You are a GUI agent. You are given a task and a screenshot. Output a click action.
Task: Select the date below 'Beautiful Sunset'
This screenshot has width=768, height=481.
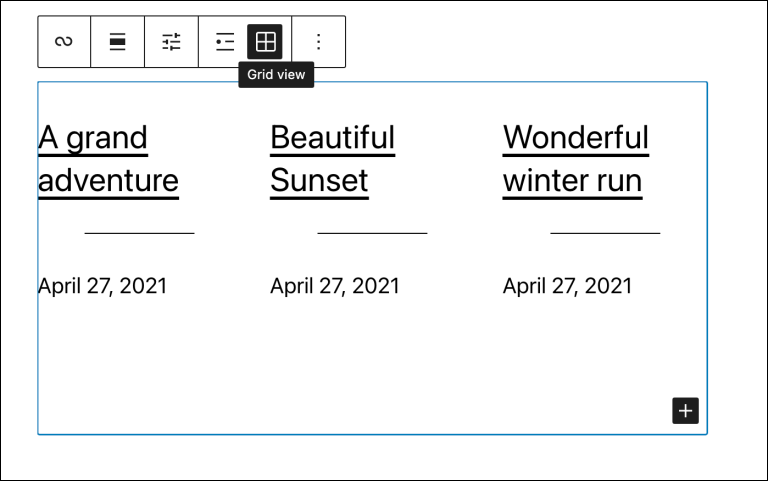click(x=335, y=286)
